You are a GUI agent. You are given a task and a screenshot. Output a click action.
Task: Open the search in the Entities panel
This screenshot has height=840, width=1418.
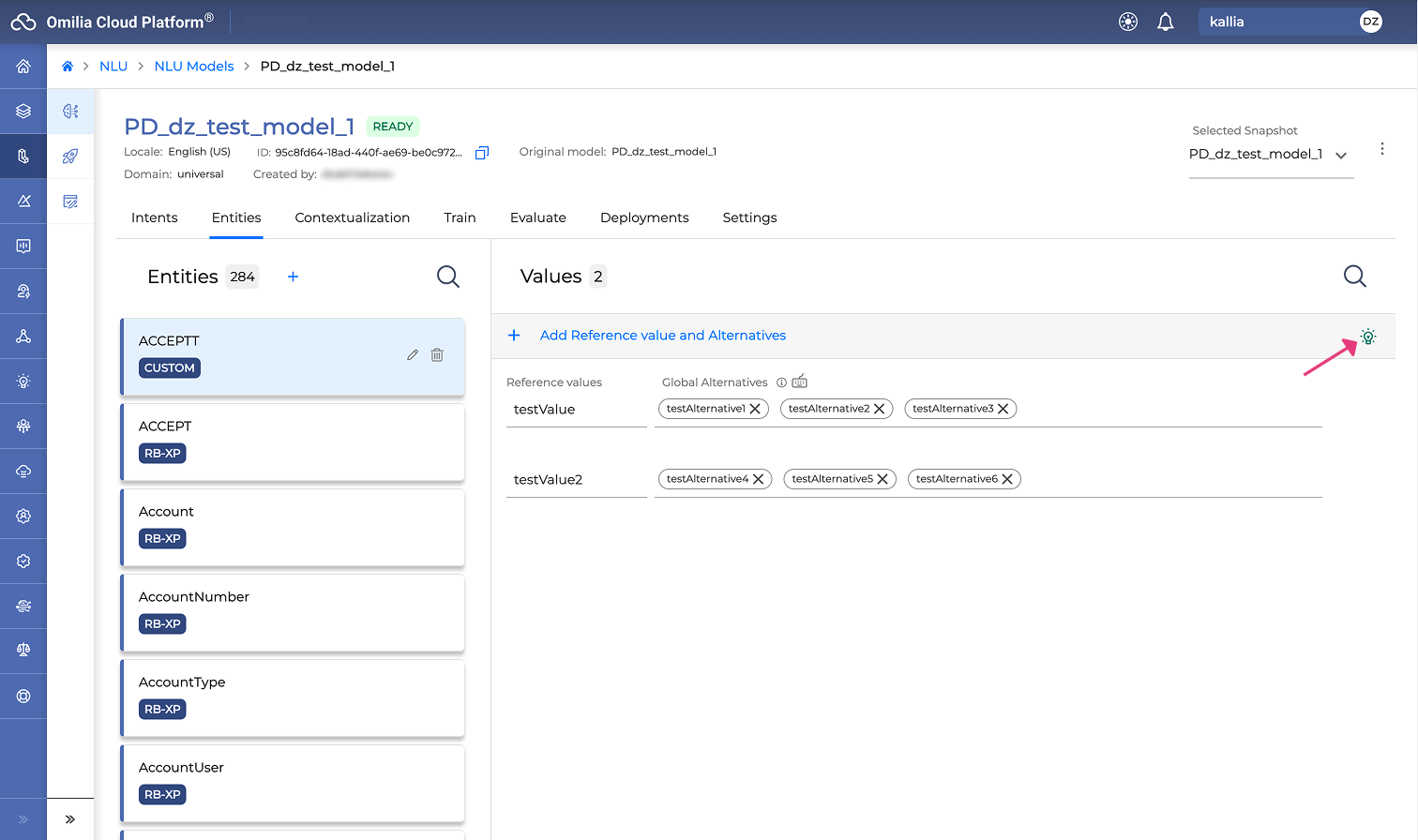click(x=448, y=277)
